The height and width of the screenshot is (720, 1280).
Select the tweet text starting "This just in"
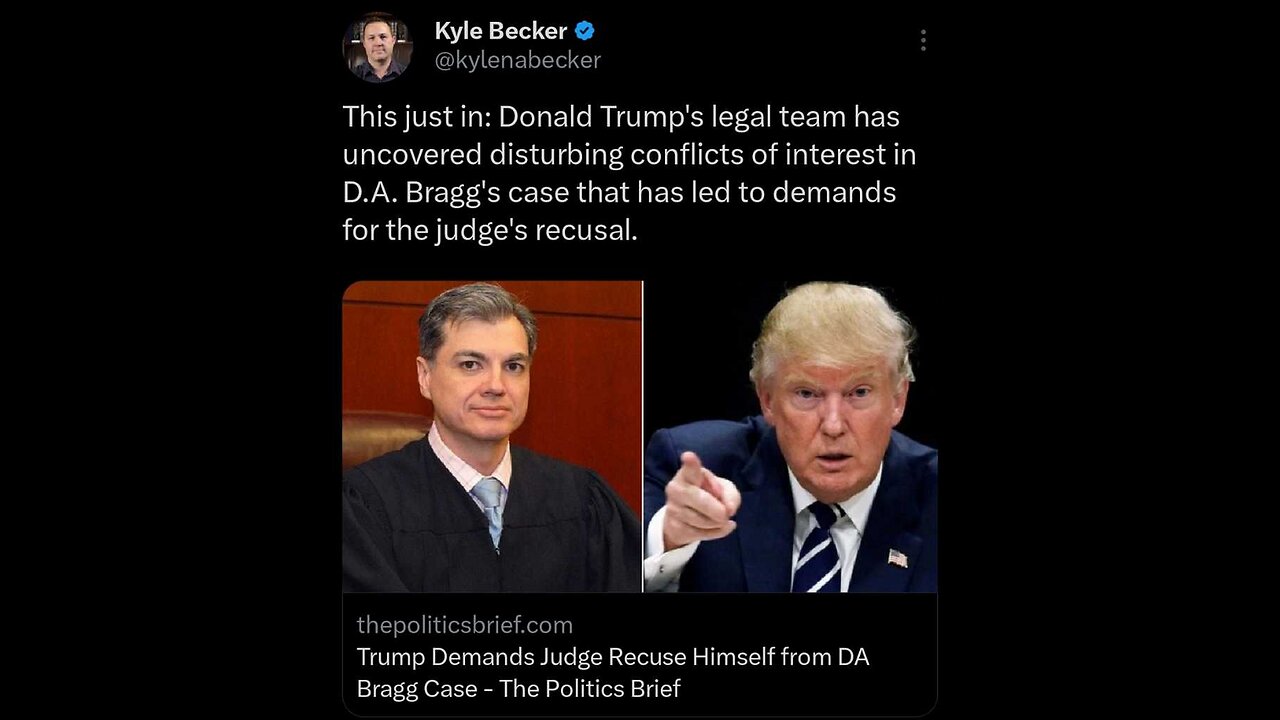coord(630,173)
